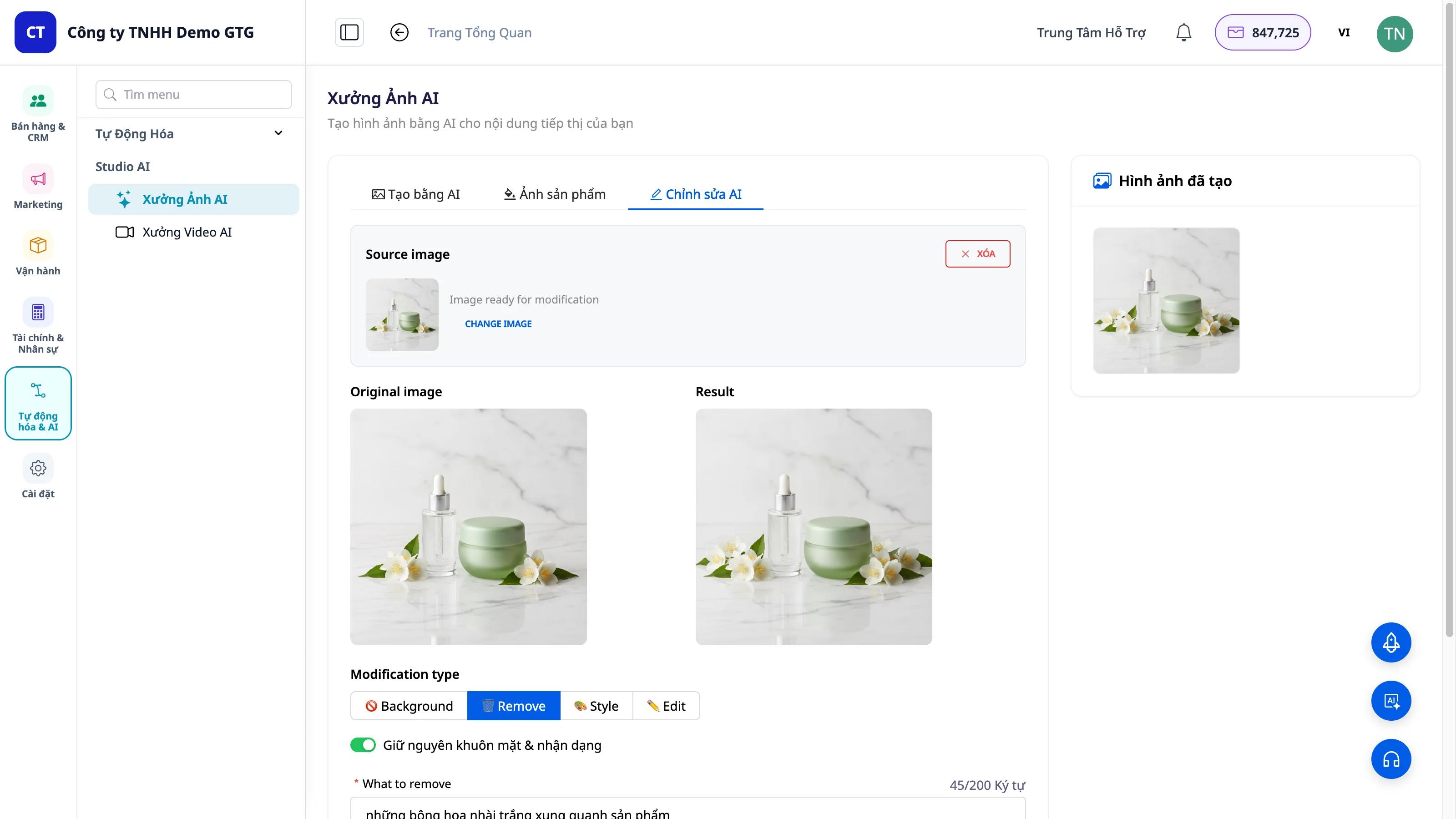This screenshot has height=819, width=1456.
Task: Open the TN user avatar menu
Action: click(x=1395, y=34)
